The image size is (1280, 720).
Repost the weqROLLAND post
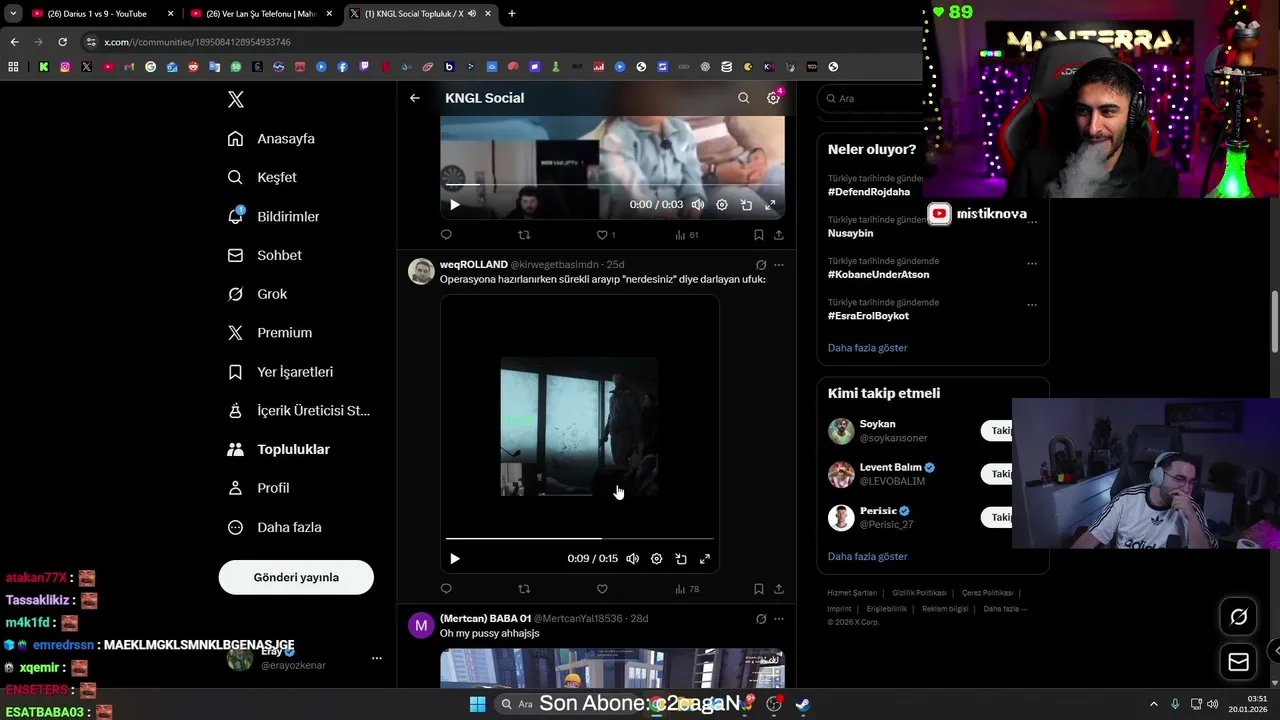[524, 589]
